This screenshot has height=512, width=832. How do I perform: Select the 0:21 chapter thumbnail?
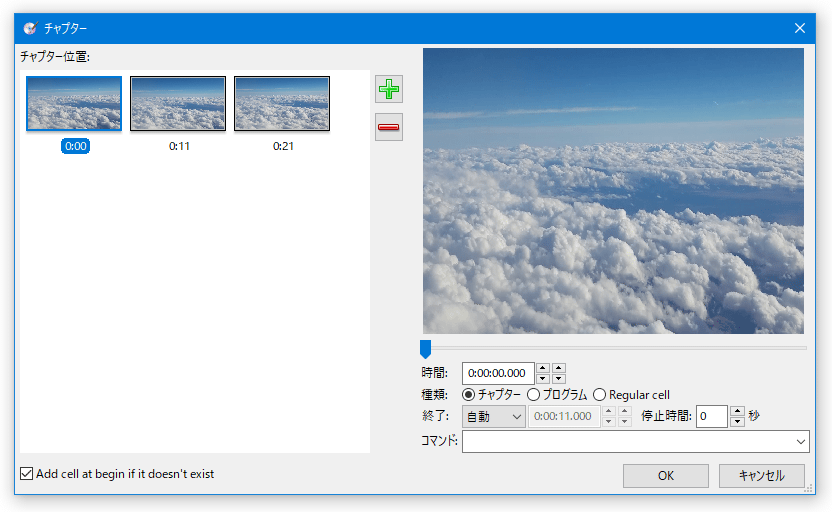pos(282,103)
